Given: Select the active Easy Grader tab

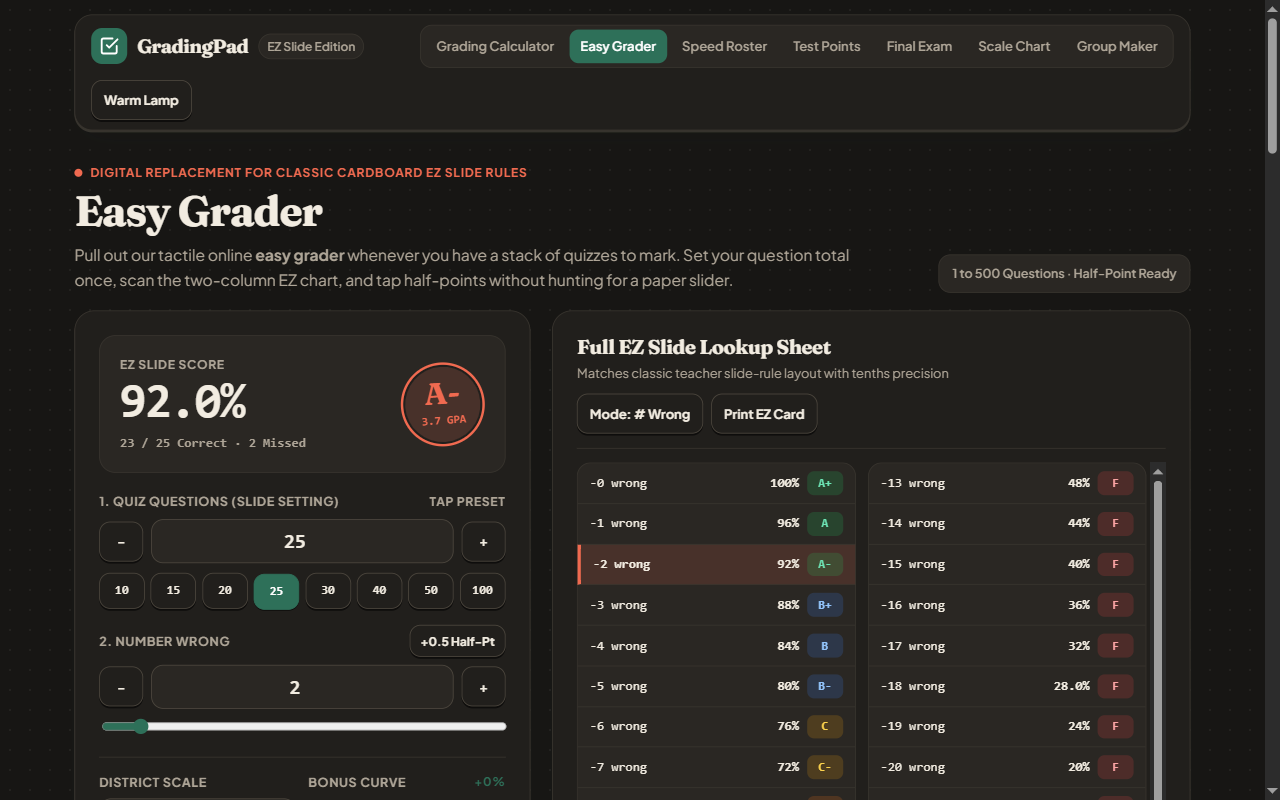Looking at the screenshot, I should coord(618,46).
